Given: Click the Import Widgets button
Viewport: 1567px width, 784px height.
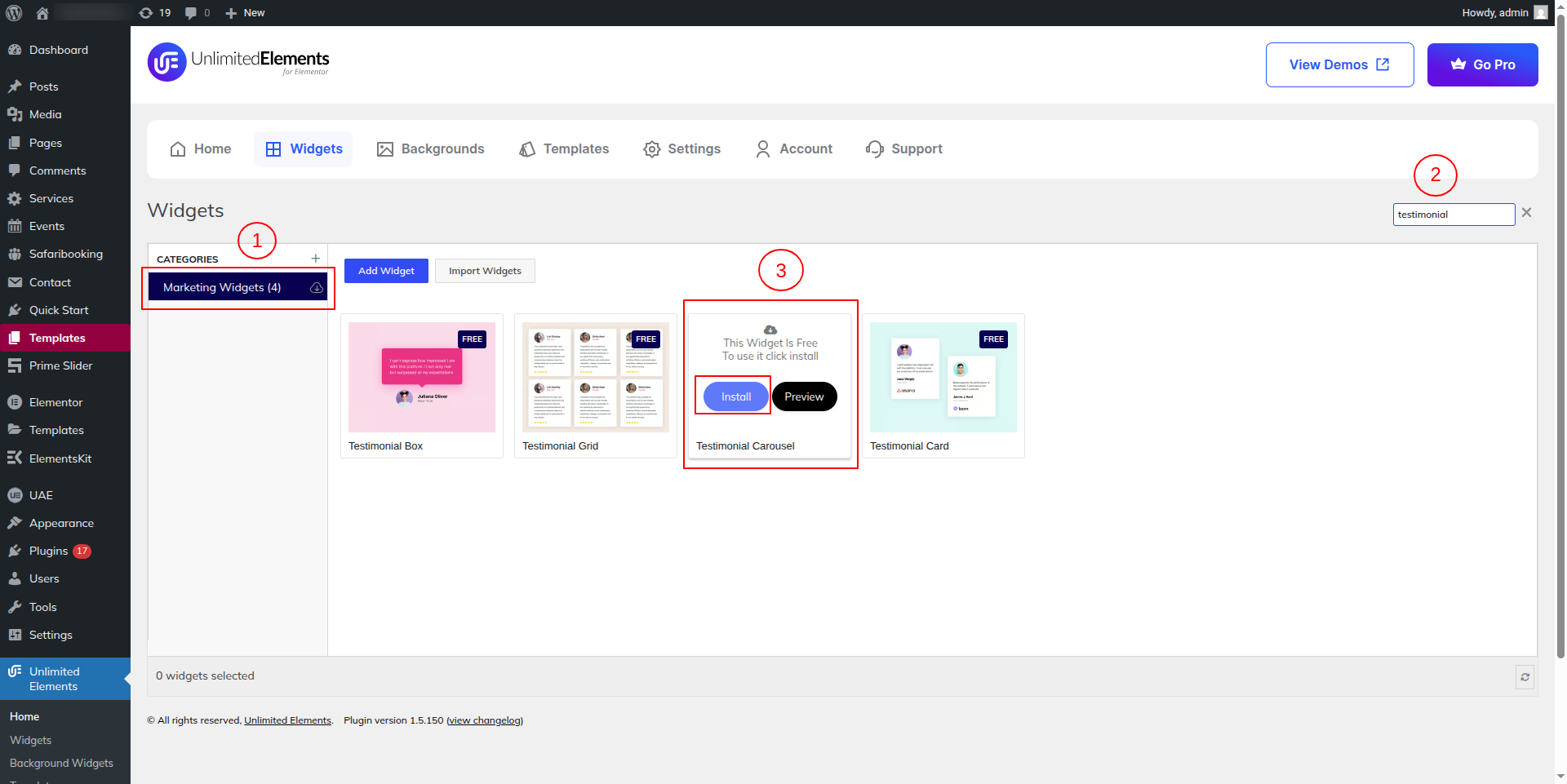Looking at the screenshot, I should (x=485, y=271).
